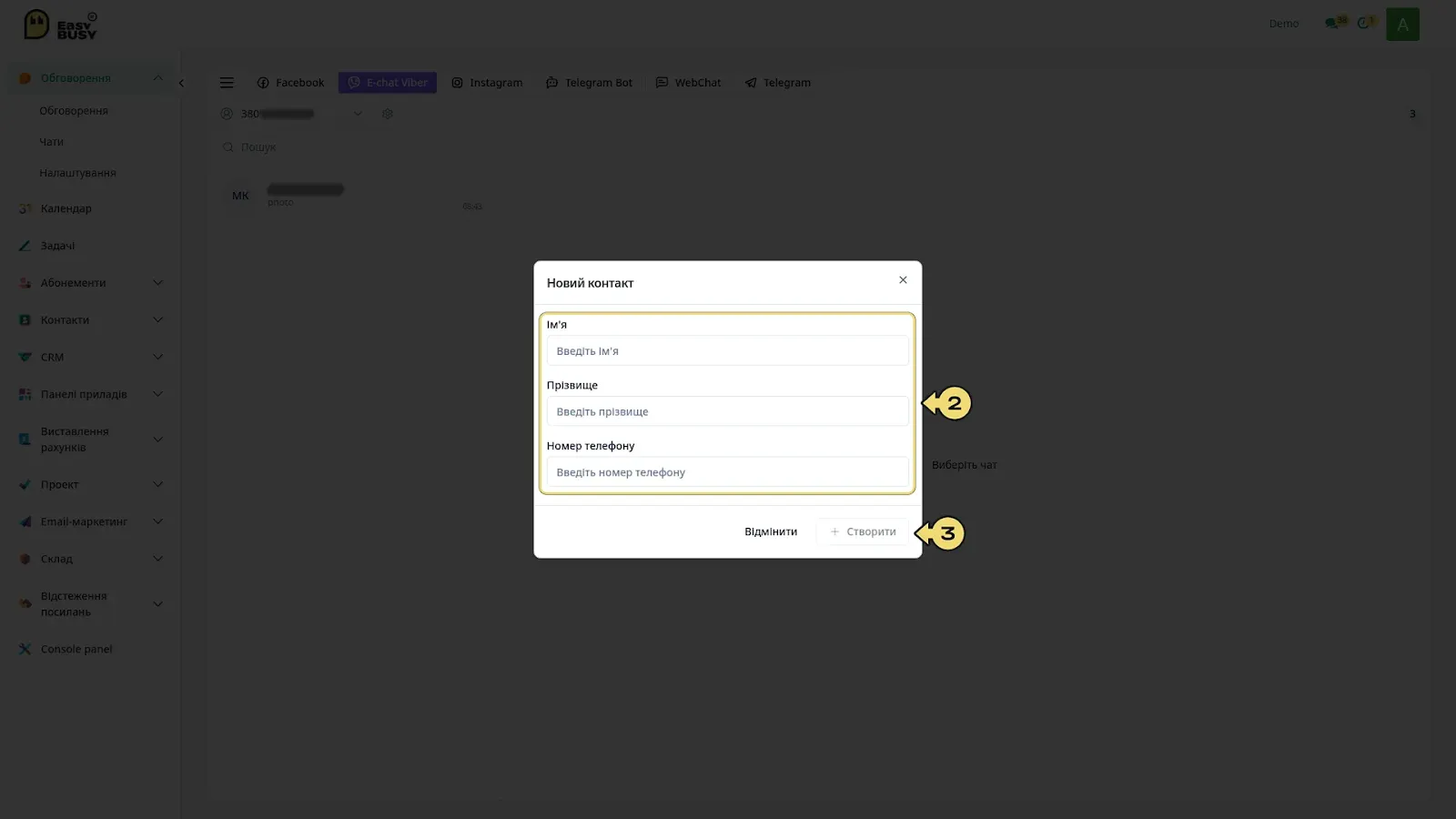Open the Чати submenu item
Viewport: 1456px width, 819px height.
(52, 142)
